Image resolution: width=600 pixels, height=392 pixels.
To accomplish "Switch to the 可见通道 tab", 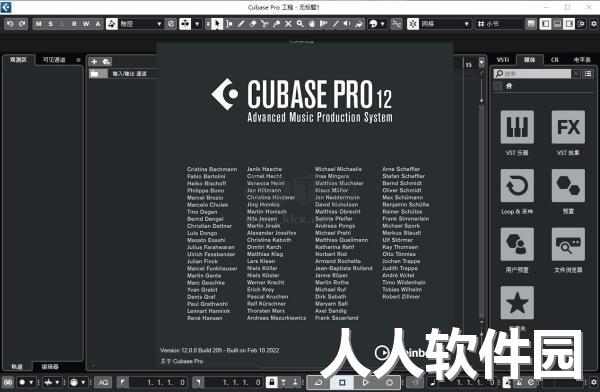I will tap(54, 60).
